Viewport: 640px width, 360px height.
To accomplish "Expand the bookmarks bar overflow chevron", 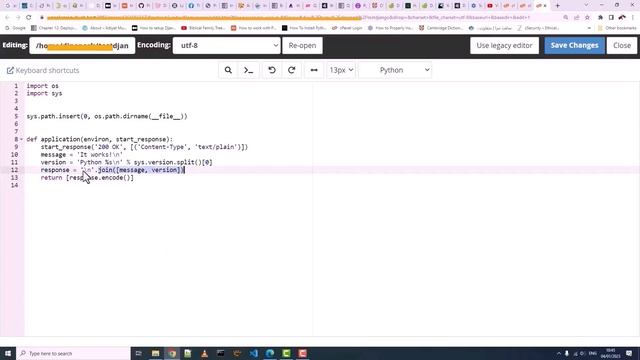I will click(589, 28).
